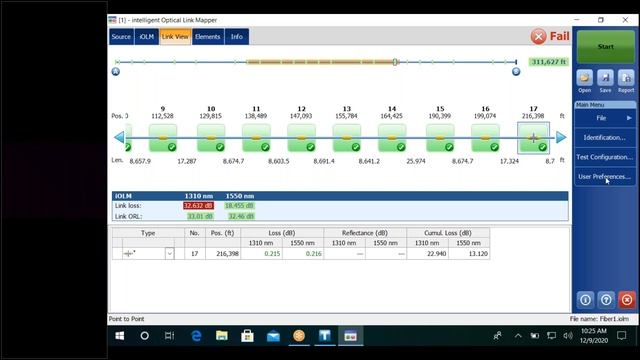Viewport: 640px width, 360px height.
Task: Click the 1550 nm Link ORL value
Action: [241, 216]
